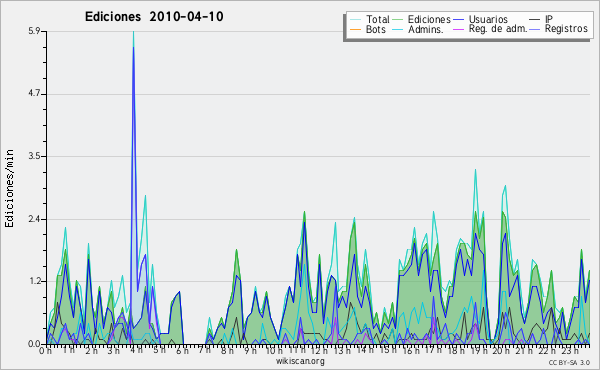The width and height of the screenshot is (600, 370).
Task: Click the 0 h axis label
Action: [46, 351]
